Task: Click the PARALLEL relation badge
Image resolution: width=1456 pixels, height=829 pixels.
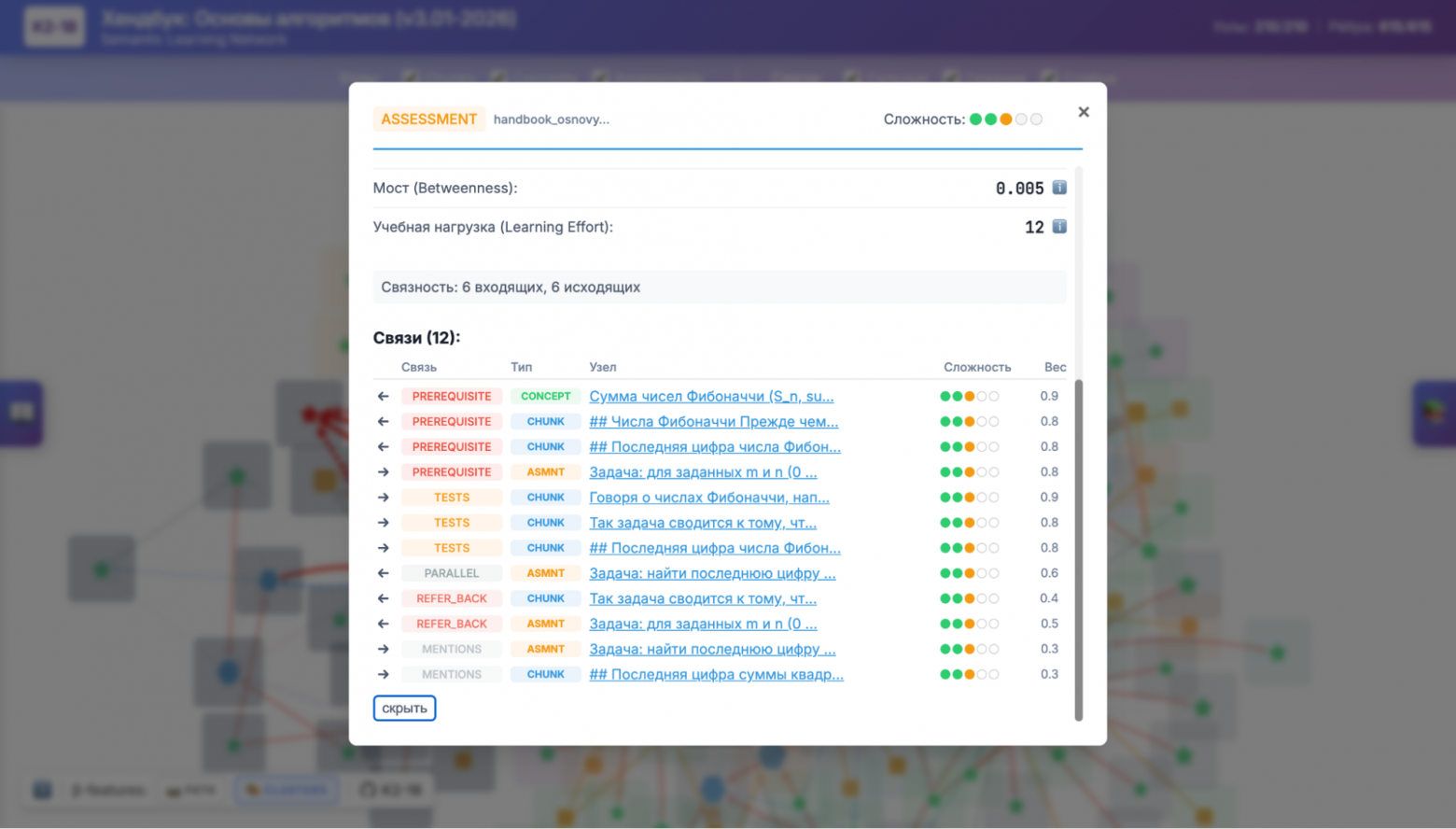Action: click(x=451, y=573)
